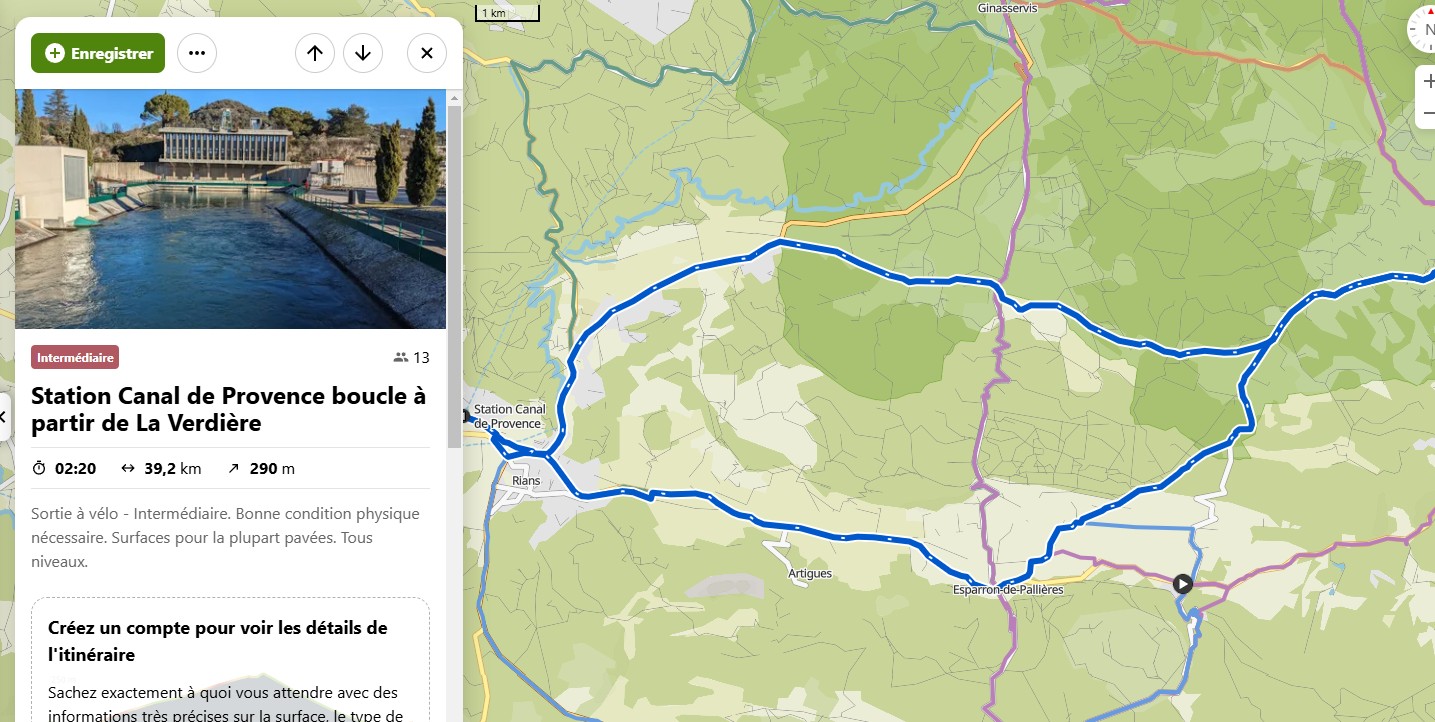Click the elevation gain arrow icon 290 m
The width and height of the screenshot is (1435, 722).
coord(234,468)
